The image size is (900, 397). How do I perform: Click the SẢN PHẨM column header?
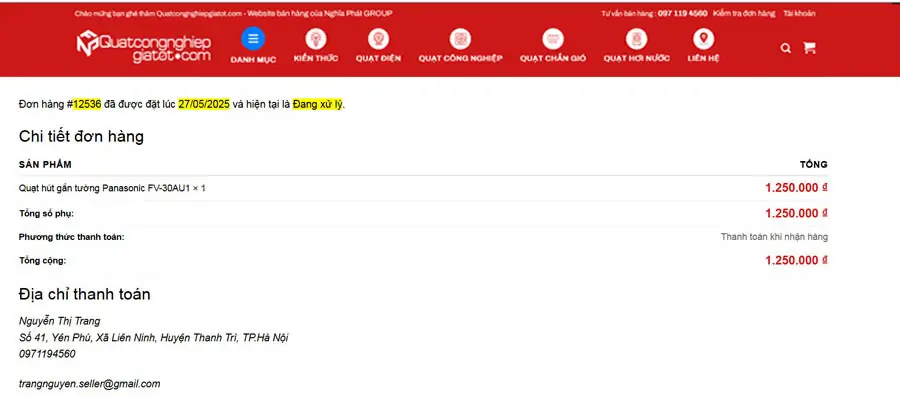[45, 165]
